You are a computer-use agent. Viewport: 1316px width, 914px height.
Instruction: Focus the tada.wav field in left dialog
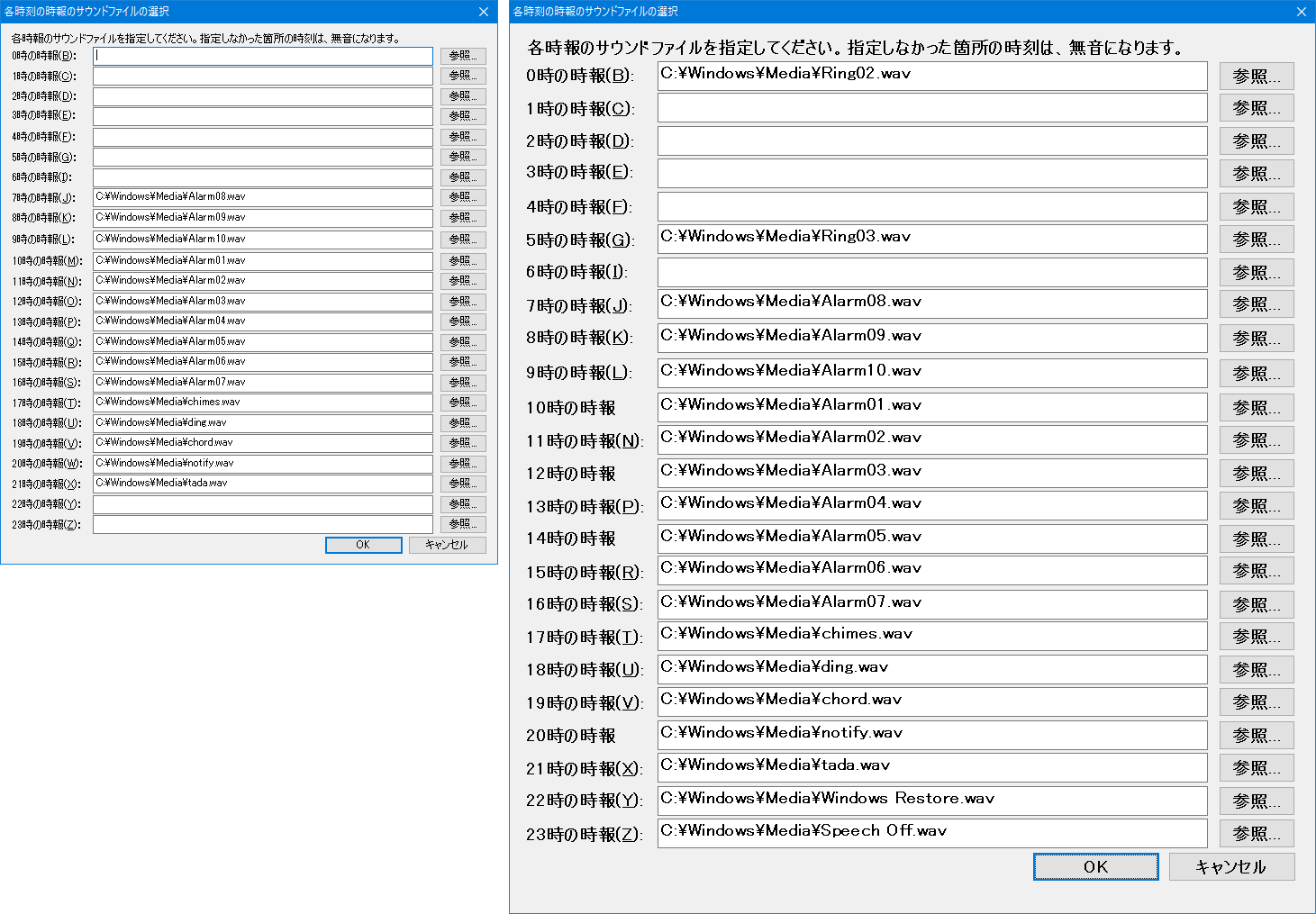point(263,484)
